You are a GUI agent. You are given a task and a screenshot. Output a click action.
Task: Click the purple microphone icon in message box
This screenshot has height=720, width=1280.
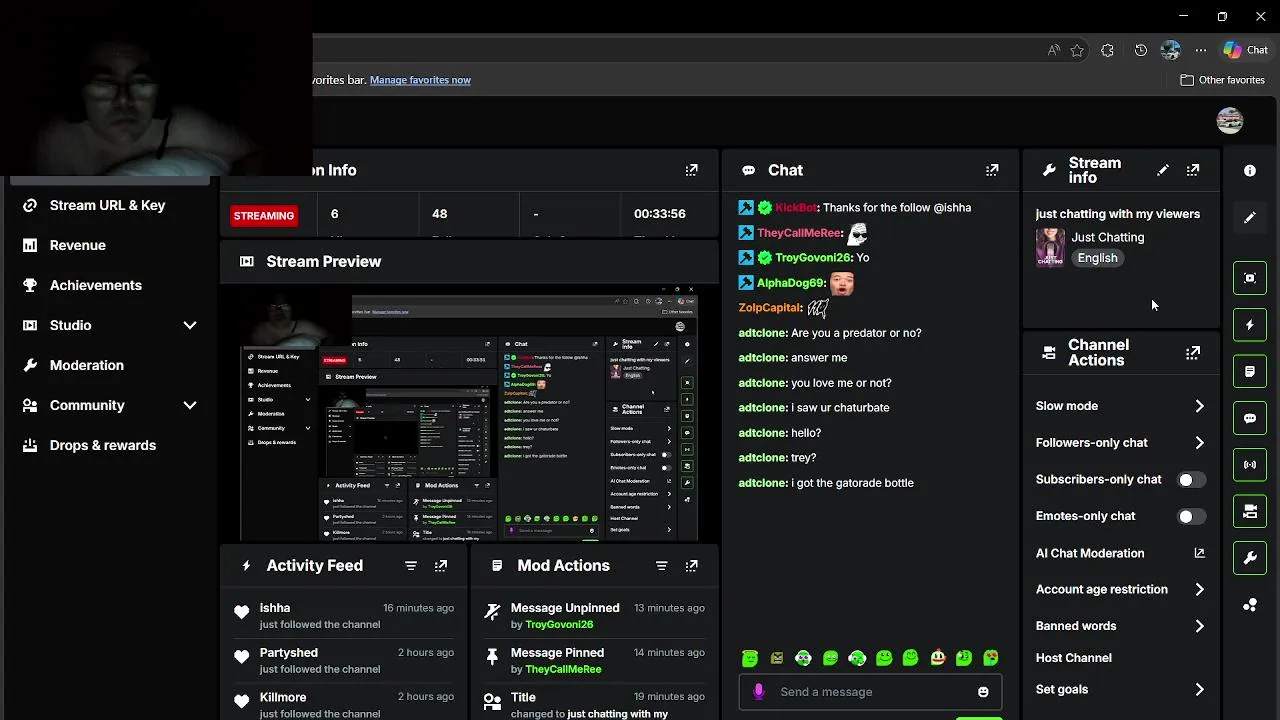759,691
